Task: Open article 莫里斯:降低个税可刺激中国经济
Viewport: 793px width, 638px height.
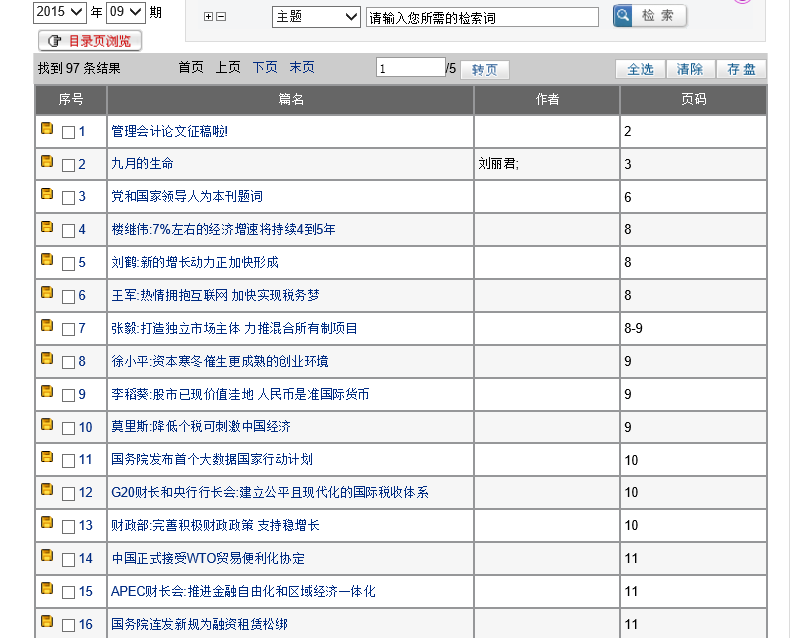Action: tap(201, 427)
